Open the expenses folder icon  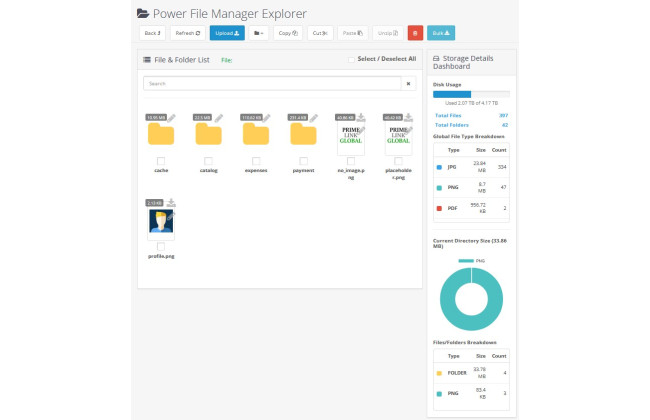tap(256, 134)
